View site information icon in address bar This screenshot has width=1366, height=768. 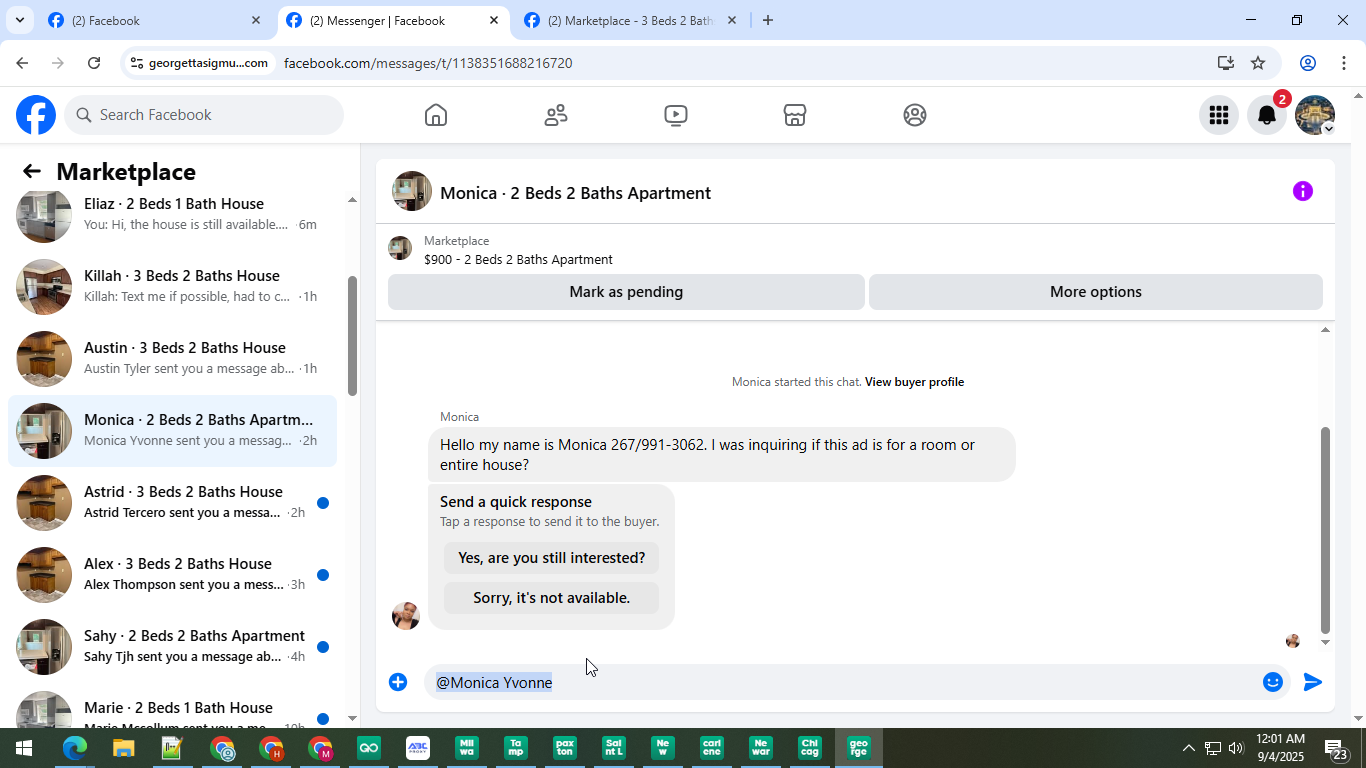click(x=138, y=63)
